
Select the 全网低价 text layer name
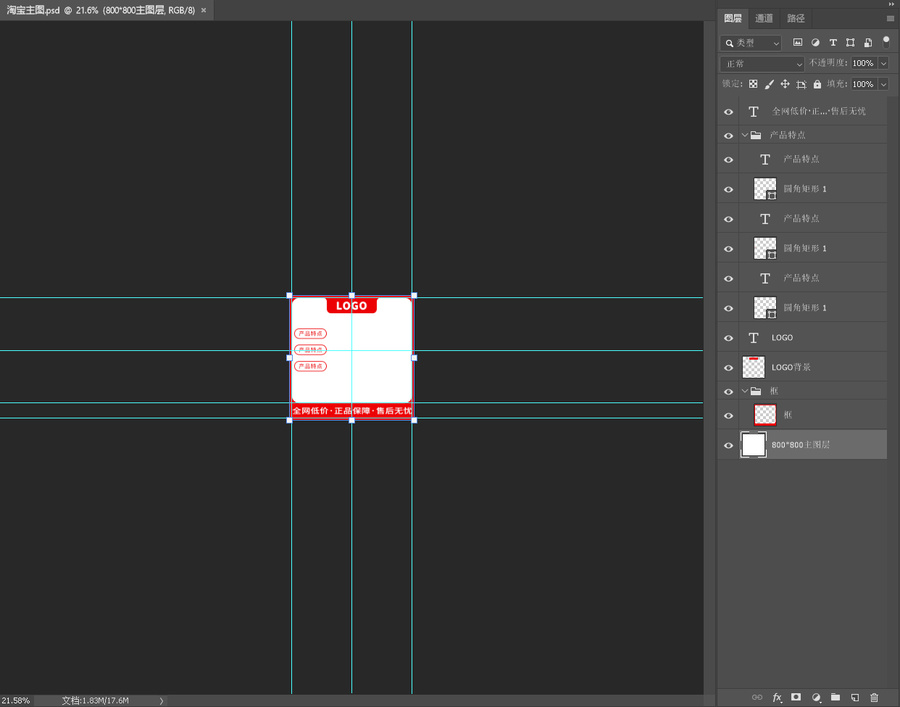coord(818,111)
